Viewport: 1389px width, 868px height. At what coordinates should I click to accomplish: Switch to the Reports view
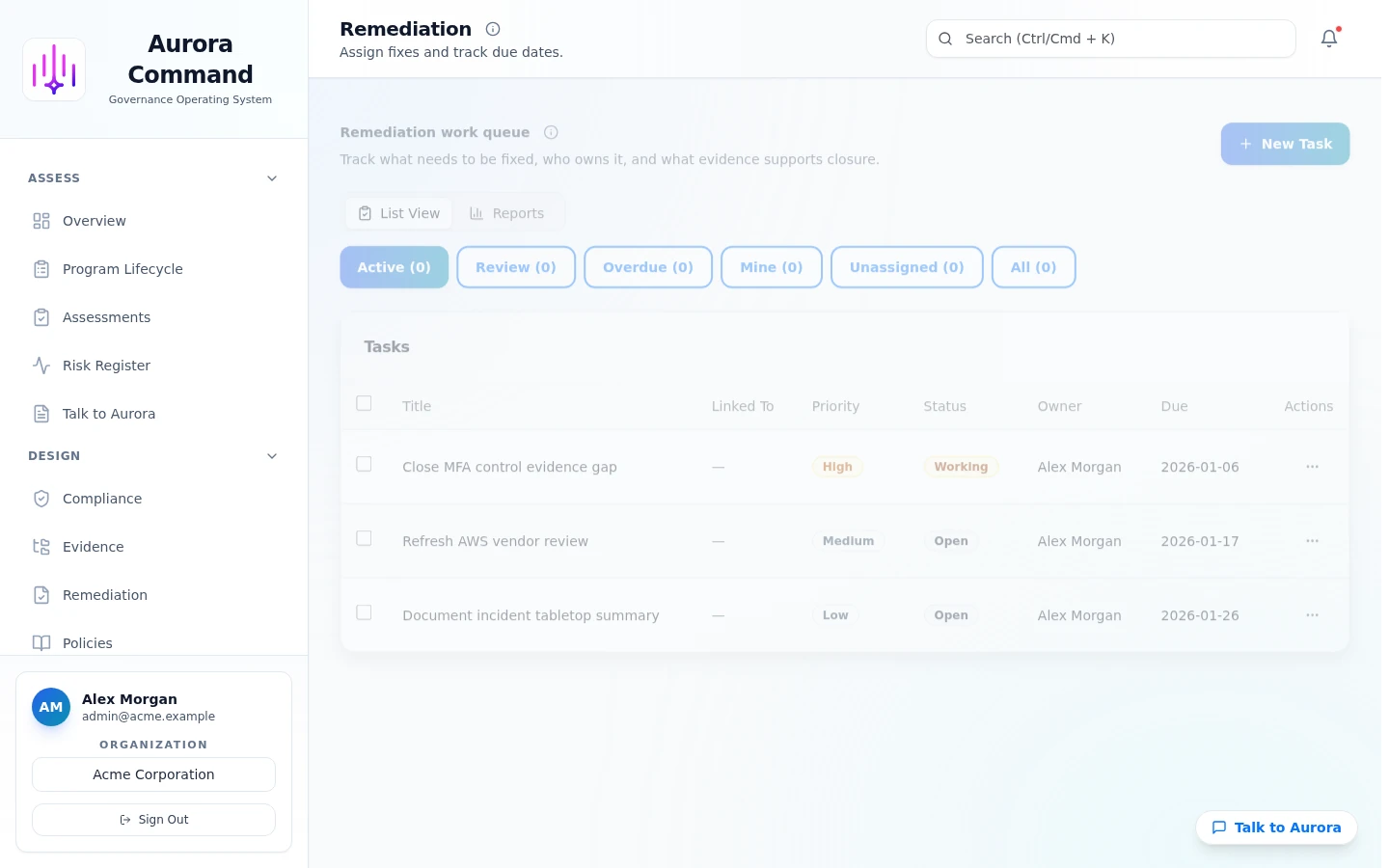pos(507,213)
